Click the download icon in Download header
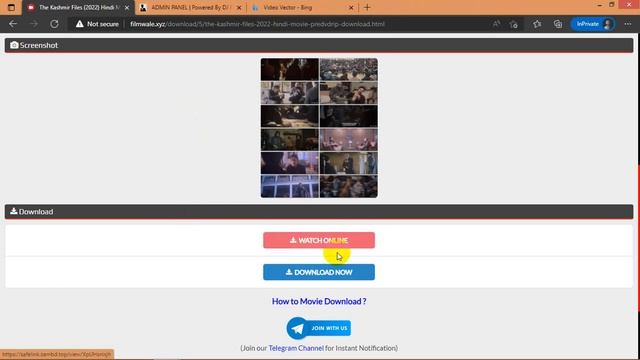The width and height of the screenshot is (640, 360). point(13,211)
